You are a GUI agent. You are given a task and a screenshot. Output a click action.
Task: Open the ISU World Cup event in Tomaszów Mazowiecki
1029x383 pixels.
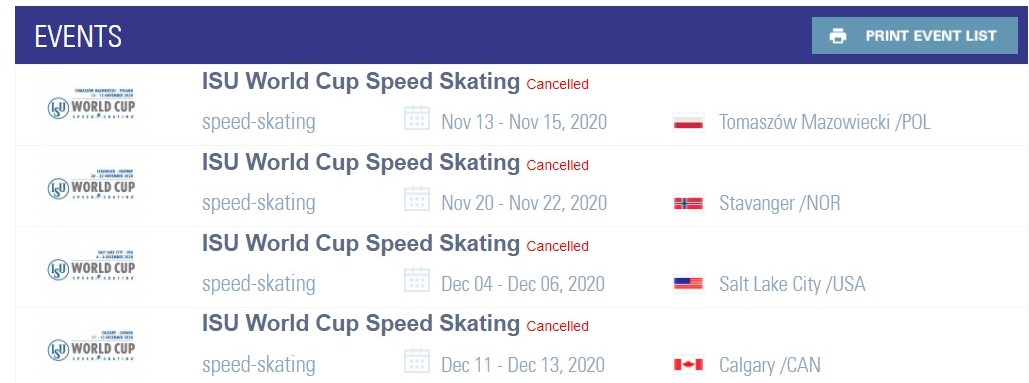[361, 82]
